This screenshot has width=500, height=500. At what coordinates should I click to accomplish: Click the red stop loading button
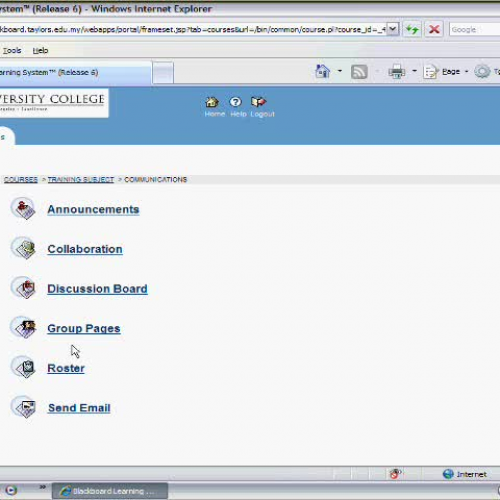coord(434,30)
